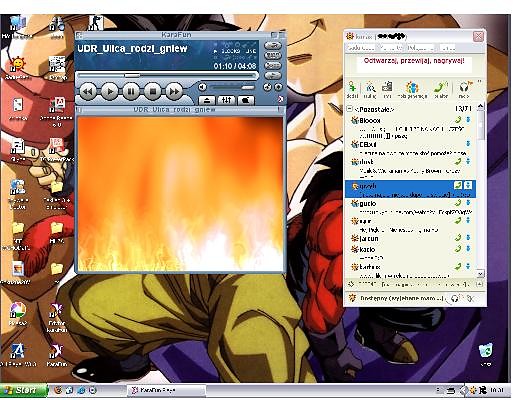
Task: Expand dusk row blue arrow
Action: [x=468, y=162]
